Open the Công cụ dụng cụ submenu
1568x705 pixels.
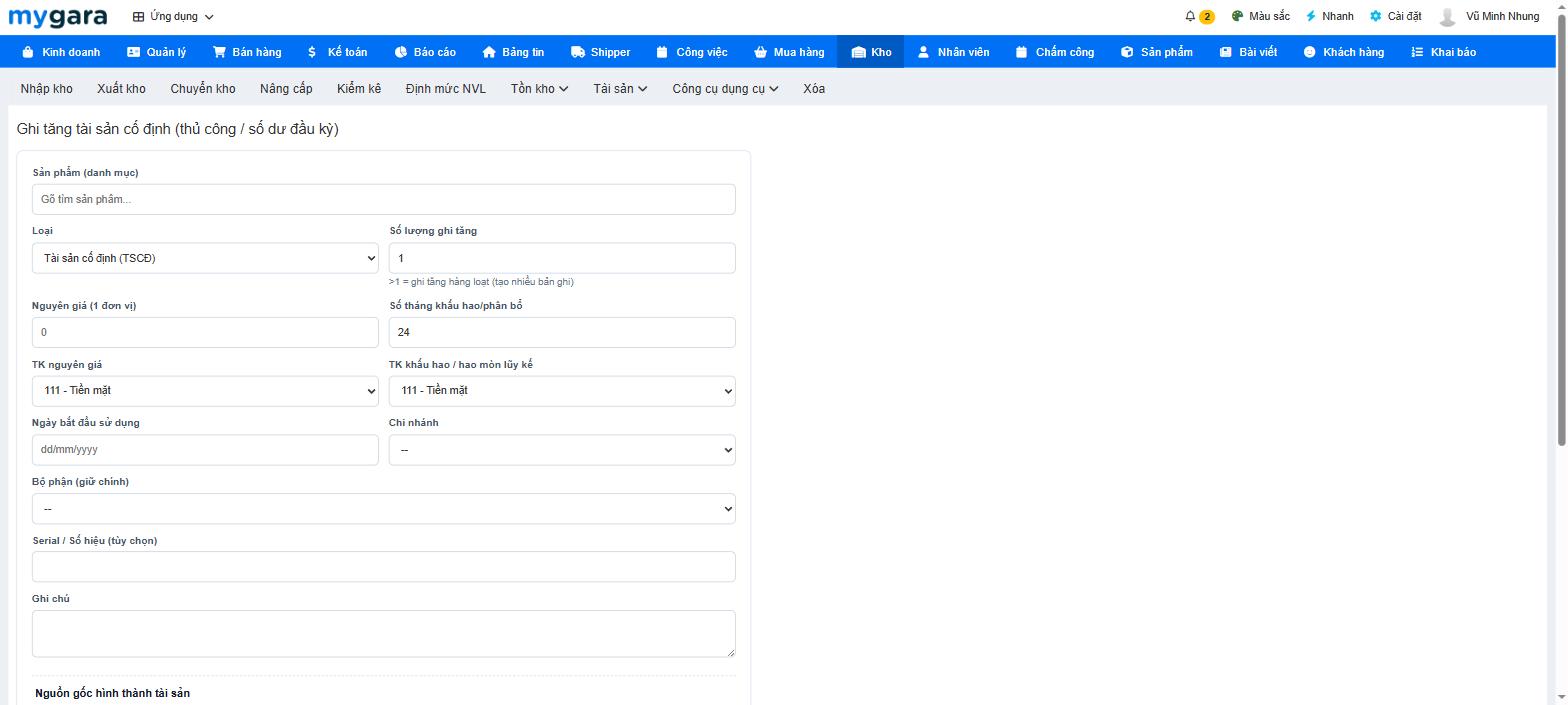click(725, 88)
